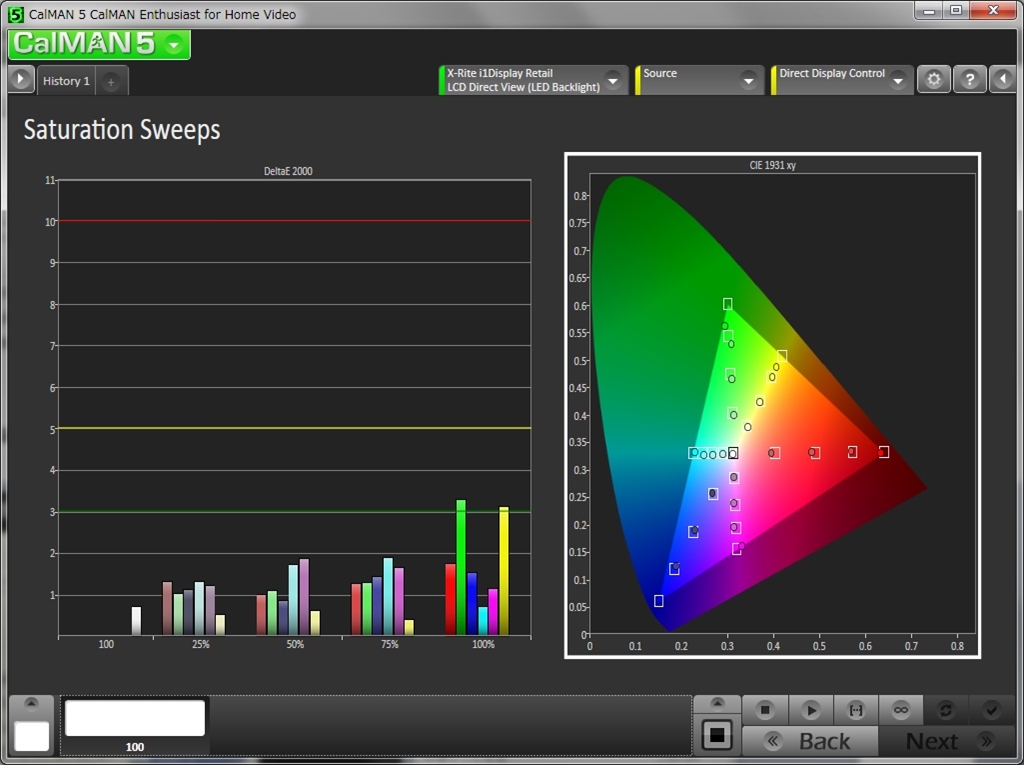Image resolution: width=1024 pixels, height=765 pixels.
Task: Go to previous step with Back
Action: click(810, 741)
